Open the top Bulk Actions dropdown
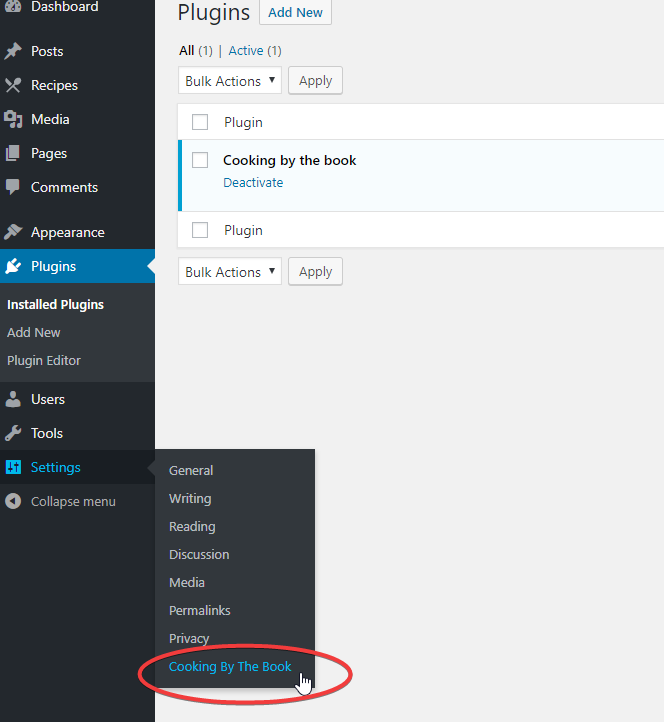Screen dimensions: 664x722 coord(230,81)
